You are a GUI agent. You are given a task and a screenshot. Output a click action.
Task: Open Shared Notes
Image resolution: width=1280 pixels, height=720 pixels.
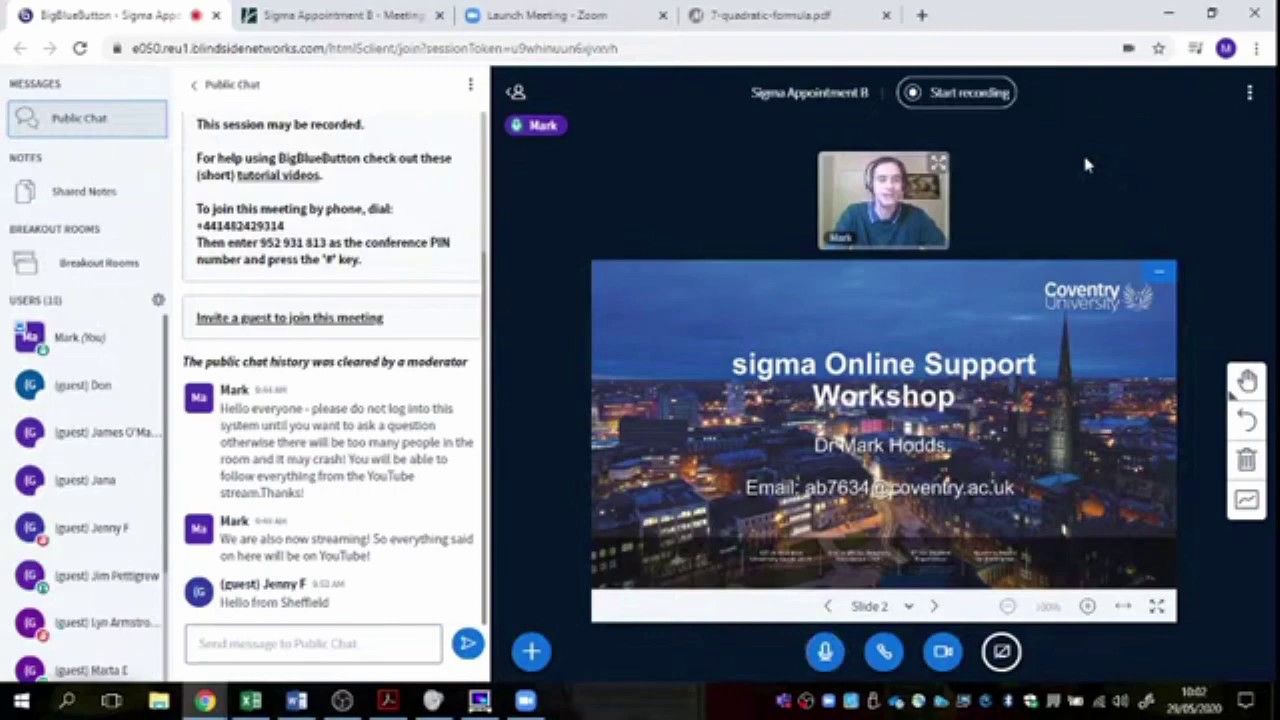[84, 191]
